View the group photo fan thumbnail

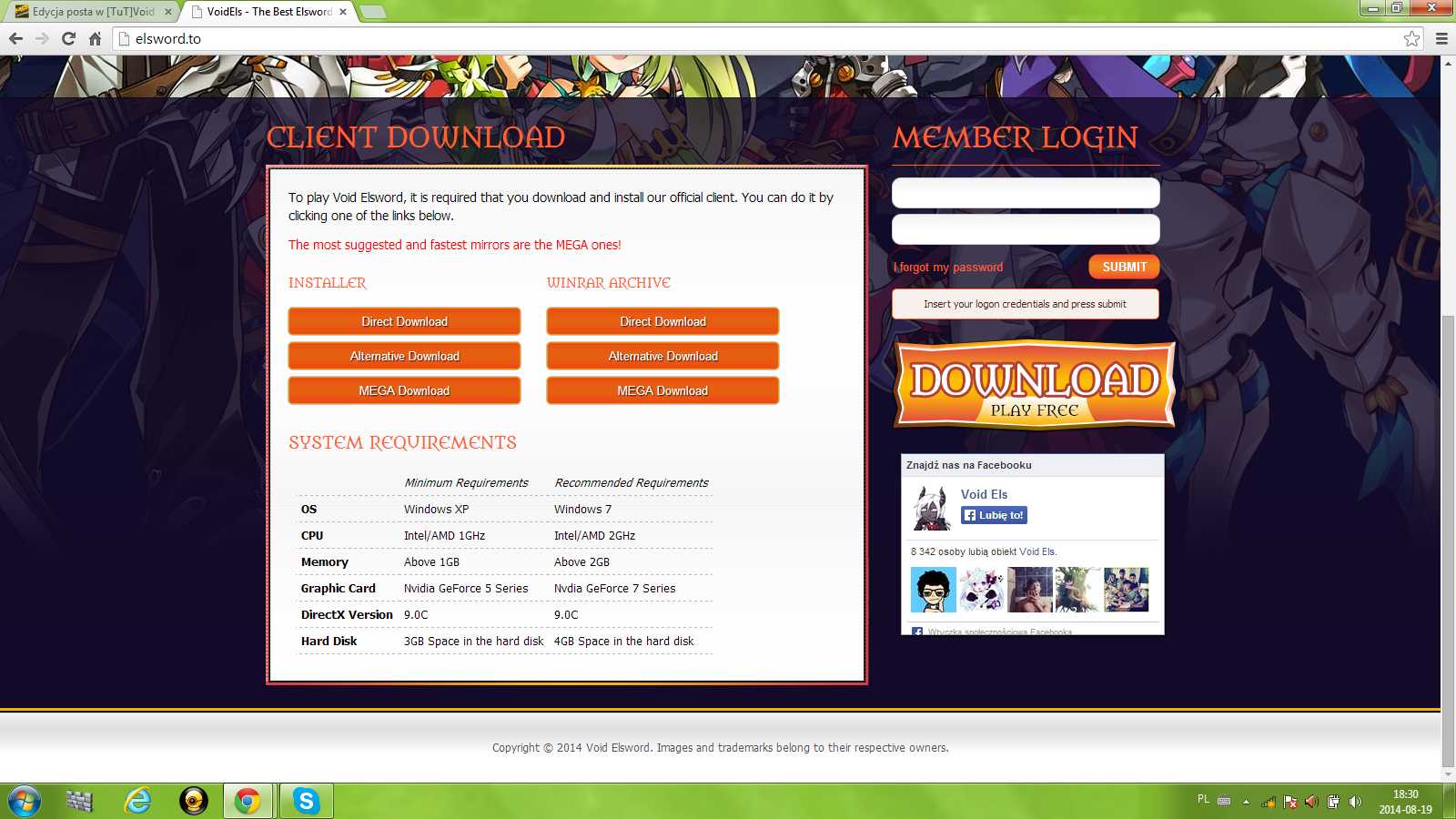pos(1127,590)
